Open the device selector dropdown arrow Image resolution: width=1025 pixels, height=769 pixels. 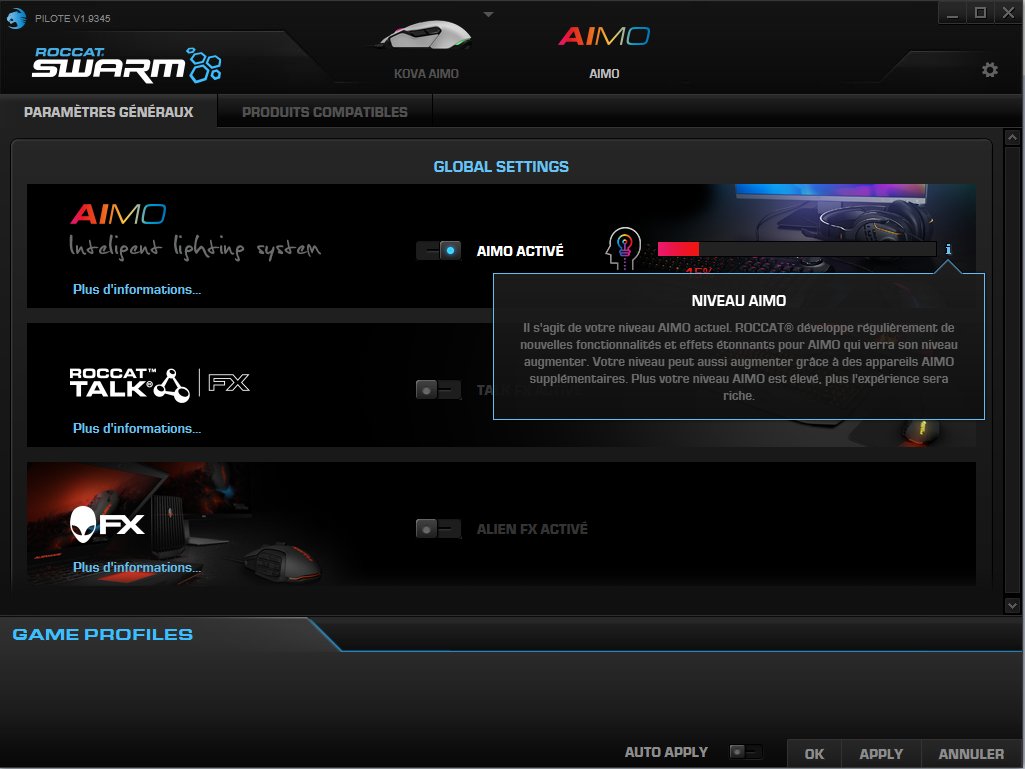(x=487, y=12)
